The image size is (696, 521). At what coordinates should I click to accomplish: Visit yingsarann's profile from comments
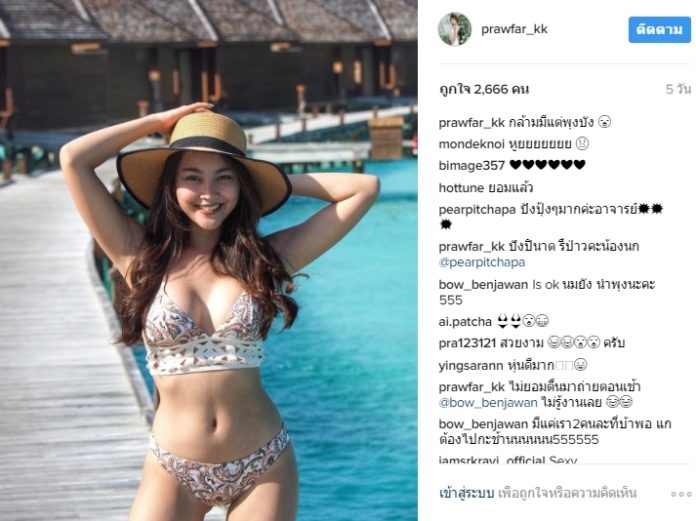click(471, 365)
